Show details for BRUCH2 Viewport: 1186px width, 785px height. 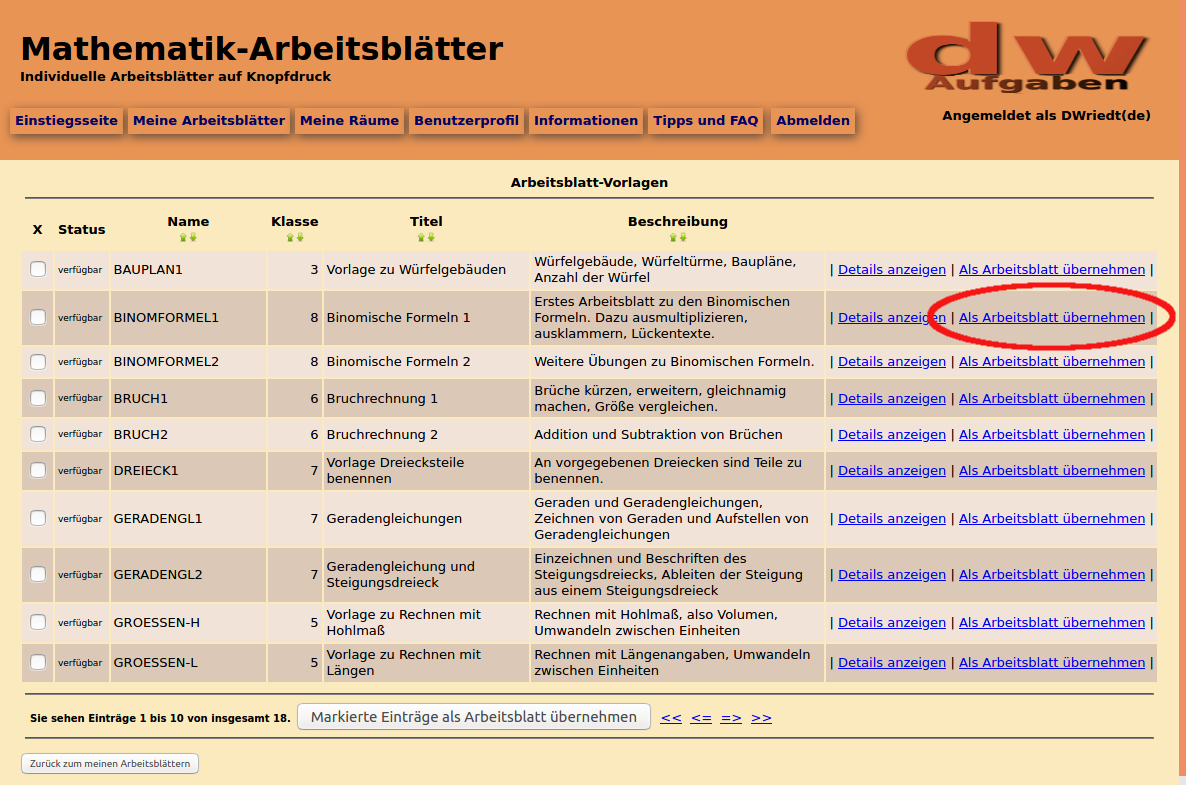point(892,435)
